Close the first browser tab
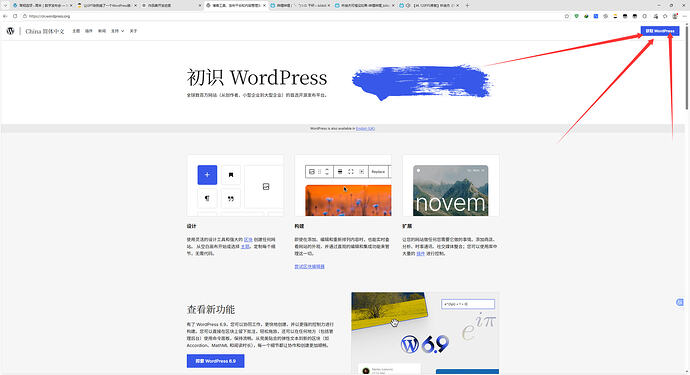The image size is (690, 375). (71, 5)
